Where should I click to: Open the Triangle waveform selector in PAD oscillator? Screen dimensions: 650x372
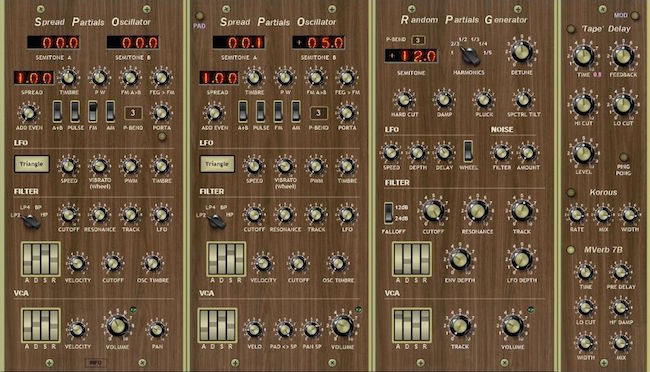click(x=217, y=164)
